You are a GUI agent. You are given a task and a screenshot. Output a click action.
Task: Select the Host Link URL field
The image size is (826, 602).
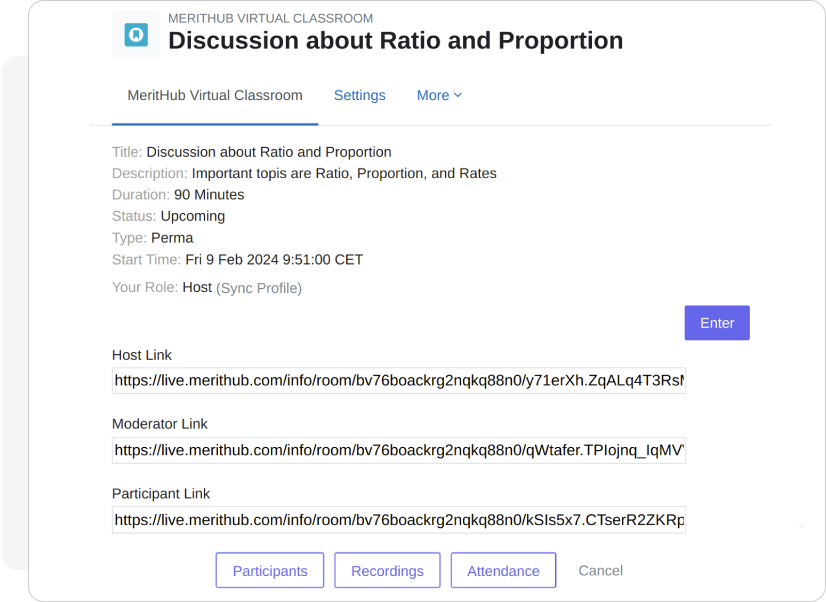coord(399,380)
